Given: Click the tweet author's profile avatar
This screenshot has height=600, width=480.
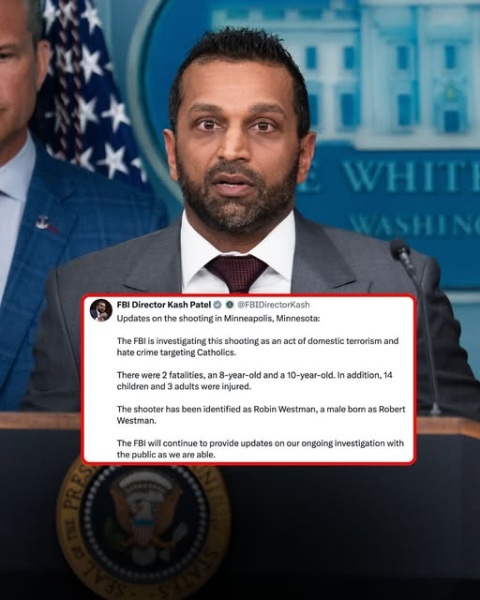Looking at the screenshot, I should click(101, 310).
